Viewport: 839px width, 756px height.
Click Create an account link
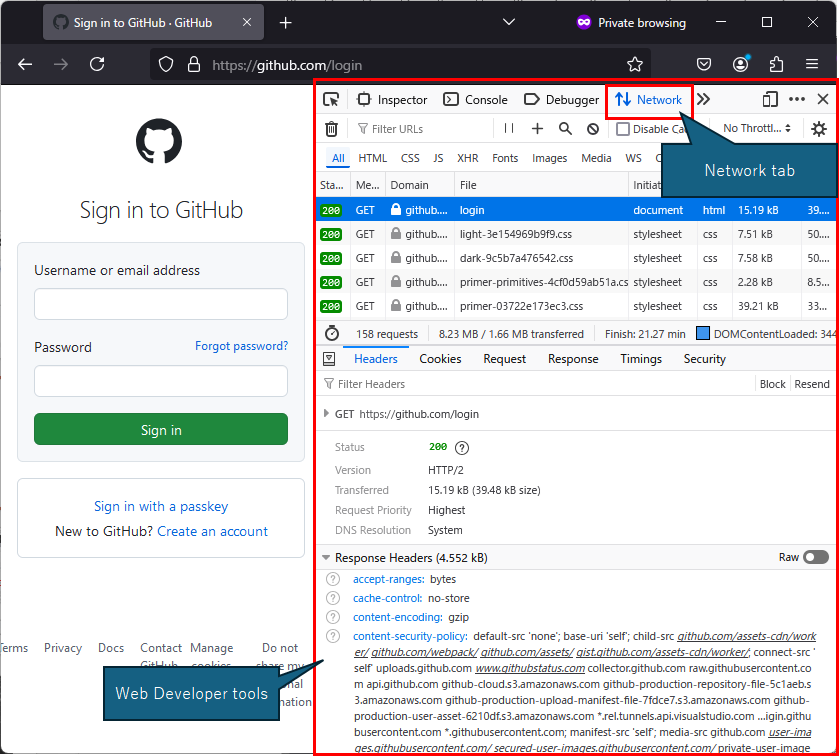coord(212,531)
